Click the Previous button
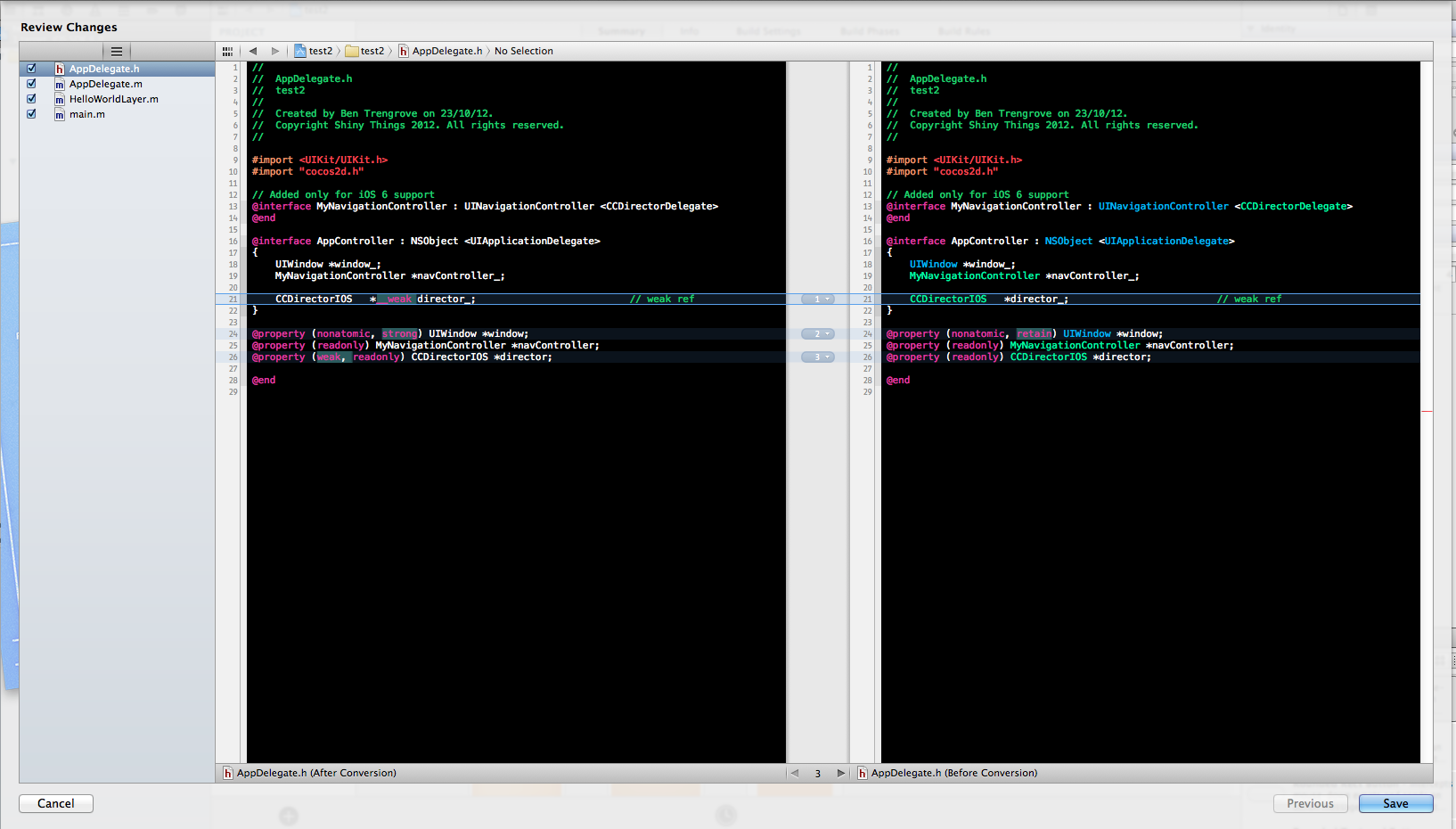The width and height of the screenshot is (1456, 829). 1311,803
